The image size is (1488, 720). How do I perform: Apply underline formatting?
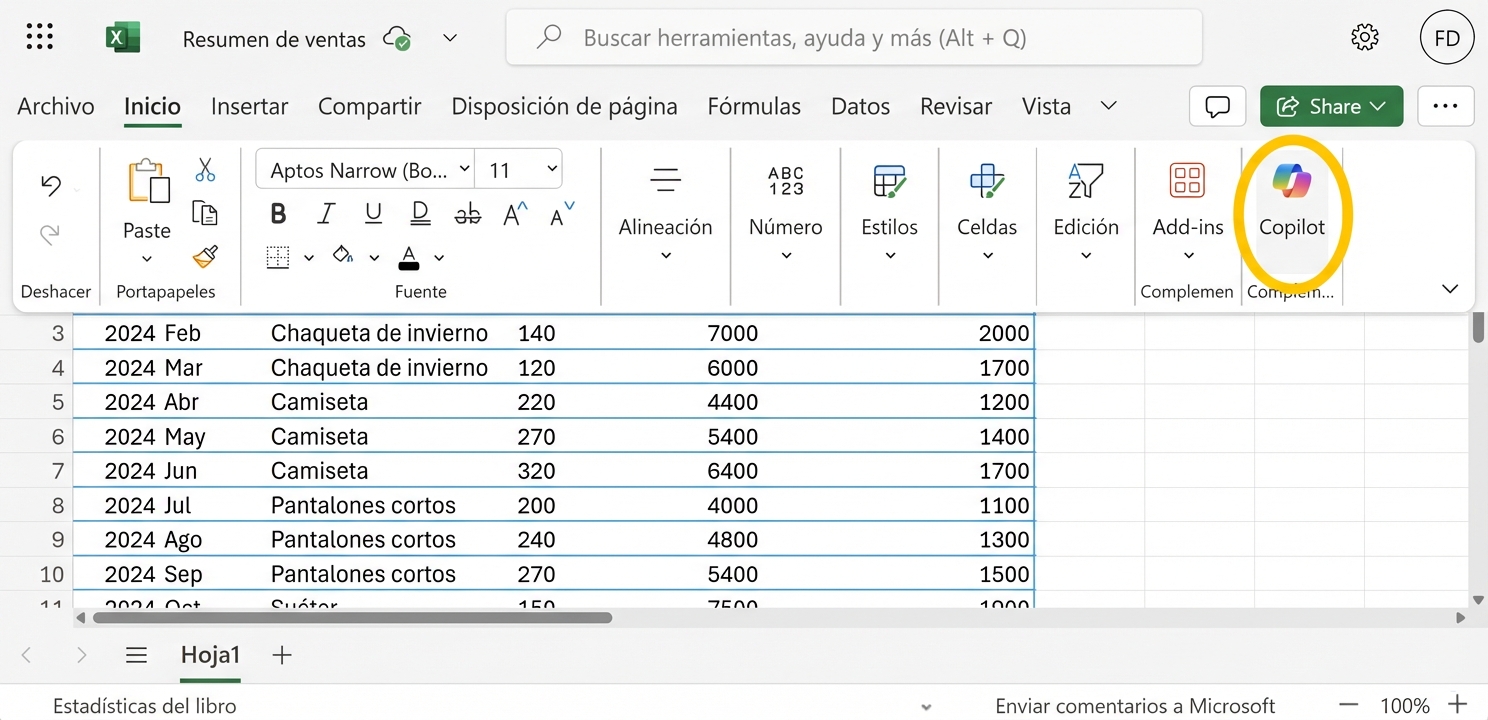pyautogui.click(x=371, y=213)
